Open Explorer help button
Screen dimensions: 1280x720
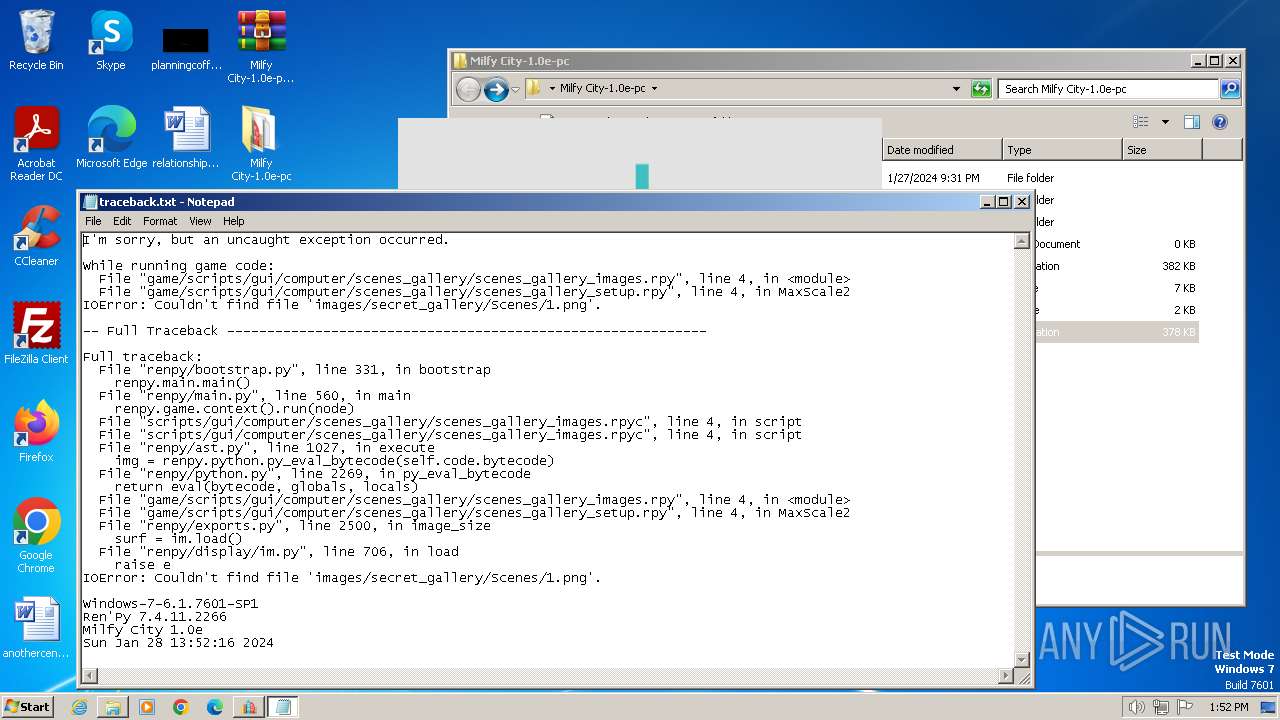point(1220,122)
